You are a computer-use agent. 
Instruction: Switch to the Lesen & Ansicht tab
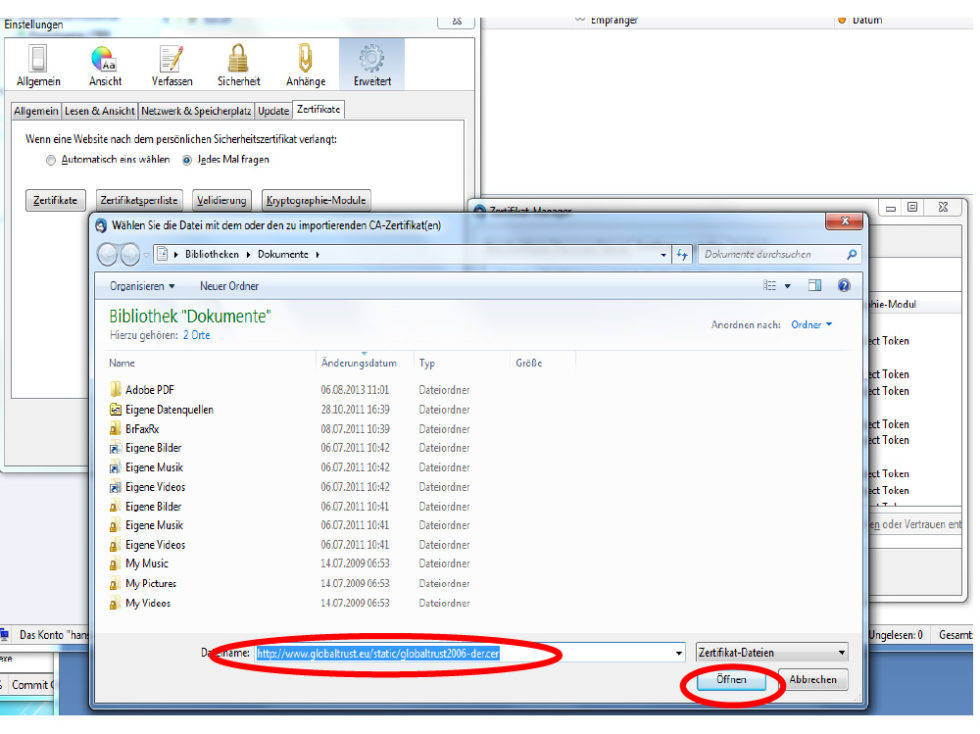click(100, 111)
